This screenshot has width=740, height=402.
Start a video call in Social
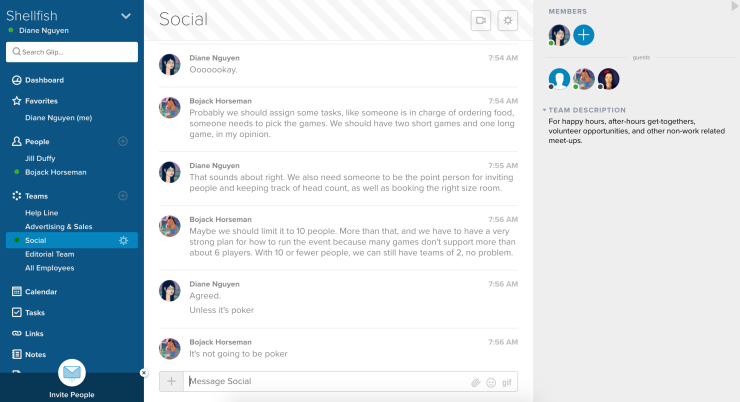(x=480, y=21)
